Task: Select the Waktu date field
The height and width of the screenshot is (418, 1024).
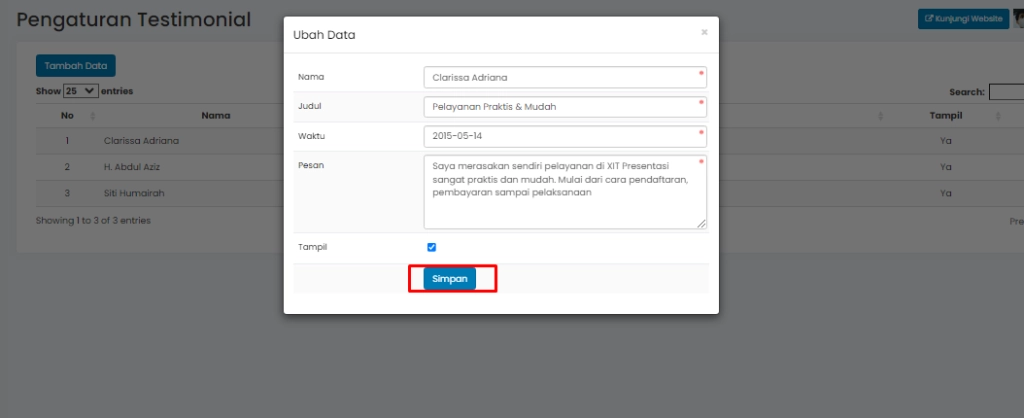Action: (565, 136)
